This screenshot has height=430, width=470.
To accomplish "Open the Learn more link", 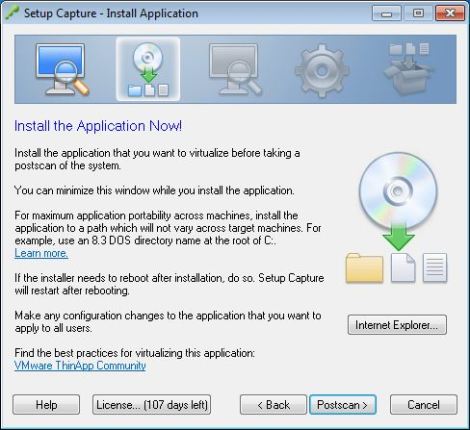I will click(x=41, y=253).
